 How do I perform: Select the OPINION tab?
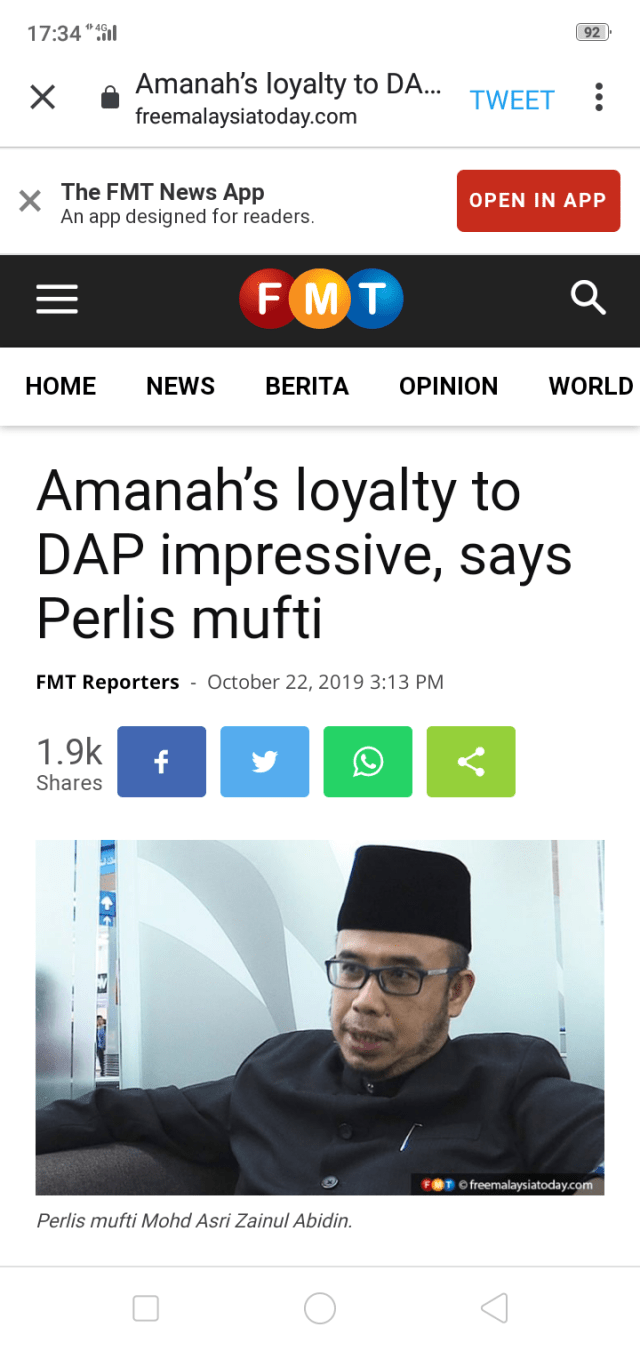pos(448,386)
